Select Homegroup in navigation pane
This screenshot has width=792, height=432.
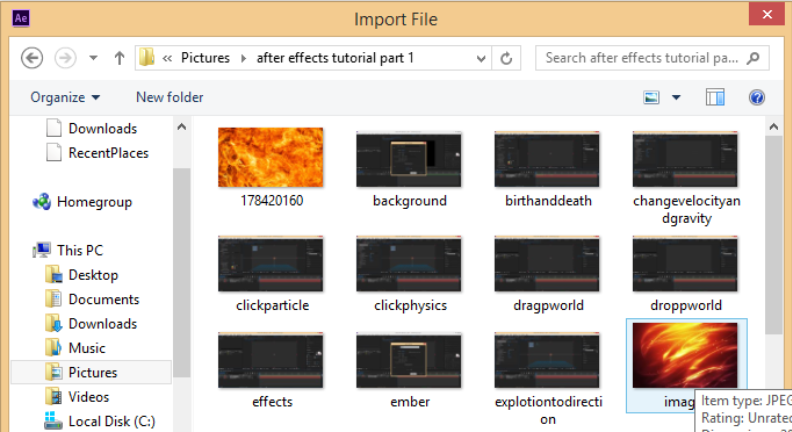pyautogui.click(x=94, y=202)
